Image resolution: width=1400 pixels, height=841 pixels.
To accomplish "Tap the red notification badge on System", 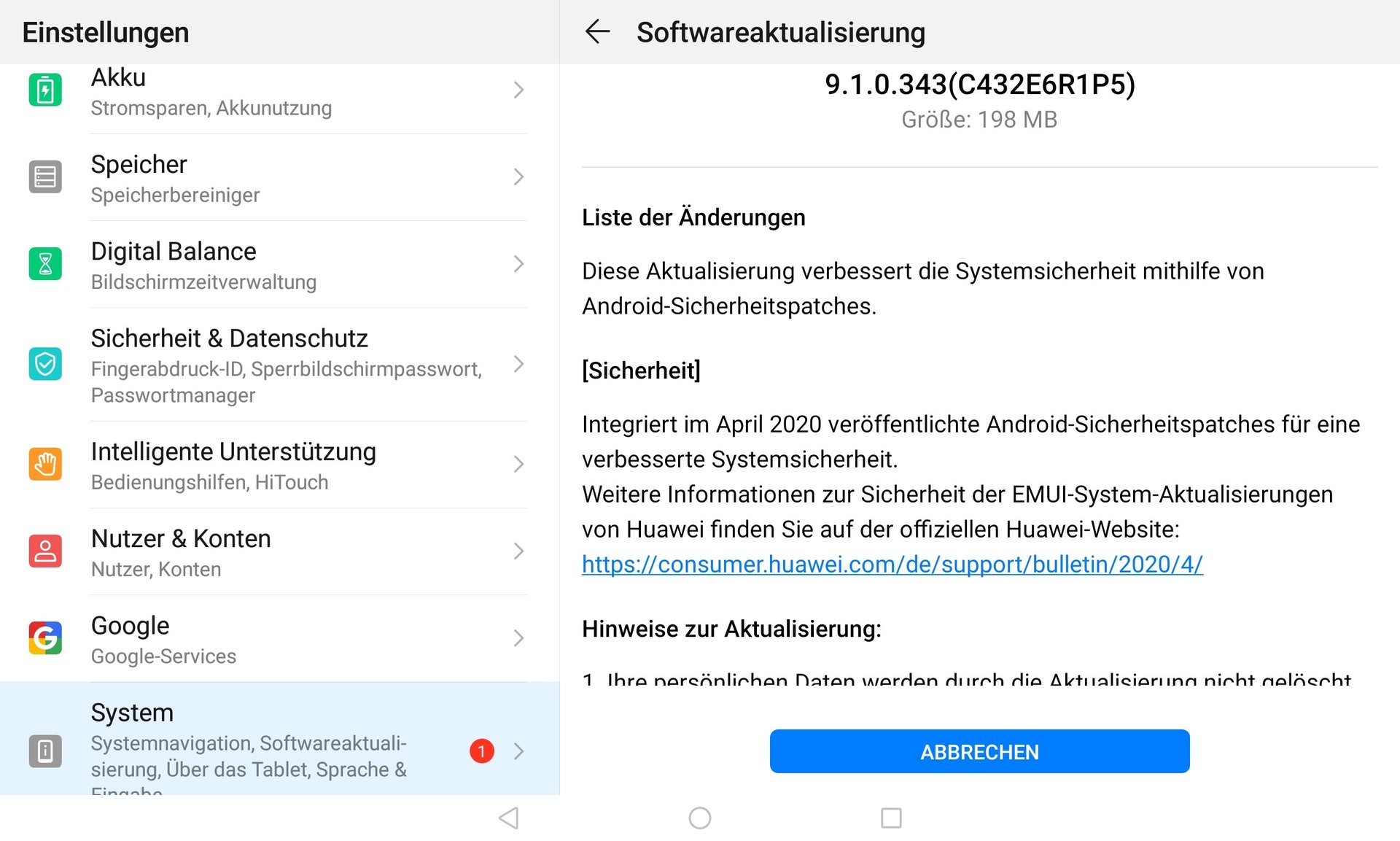I will pyautogui.click(x=482, y=751).
